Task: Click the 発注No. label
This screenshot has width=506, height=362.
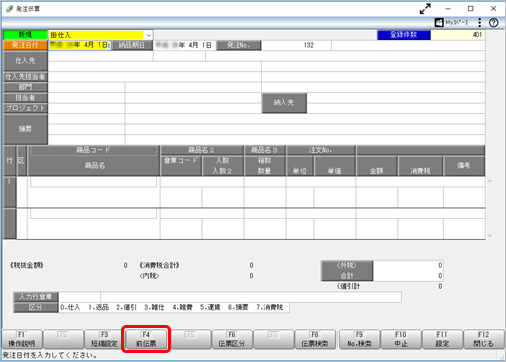Action: coord(239,45)
